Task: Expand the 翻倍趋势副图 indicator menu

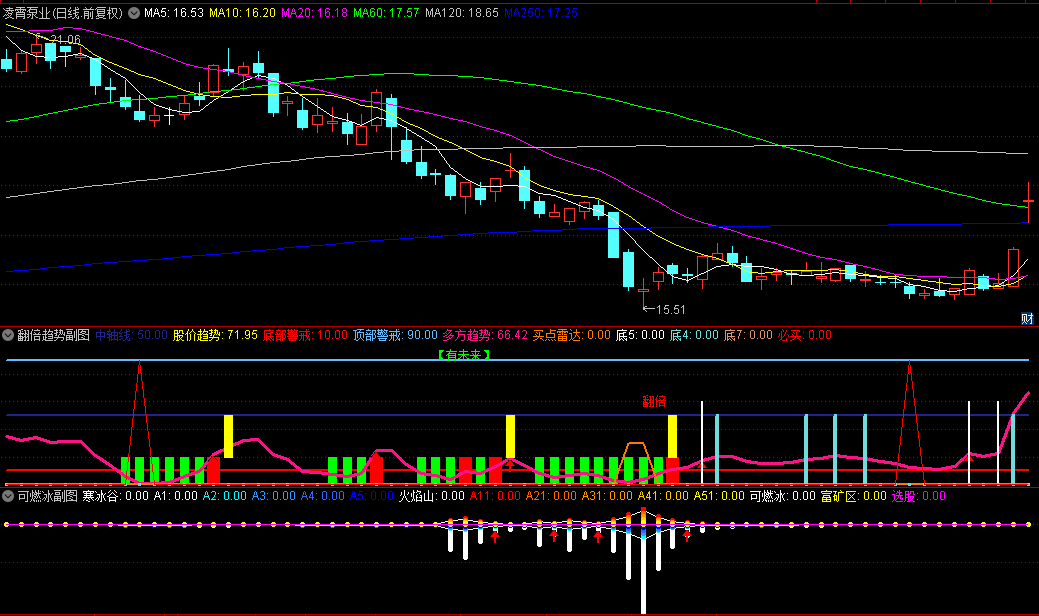Action: click(8, 335)
